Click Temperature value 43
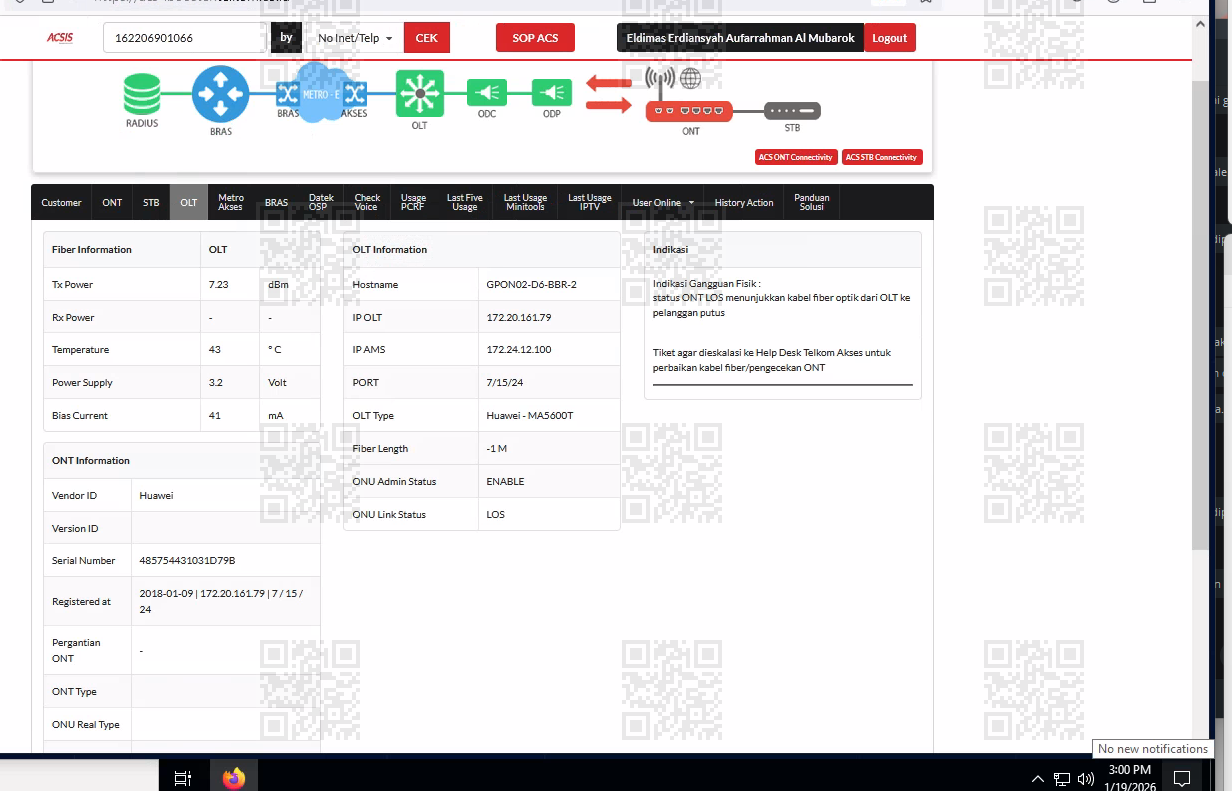This screenshot has height=791, width=1232. coord(214,350)
